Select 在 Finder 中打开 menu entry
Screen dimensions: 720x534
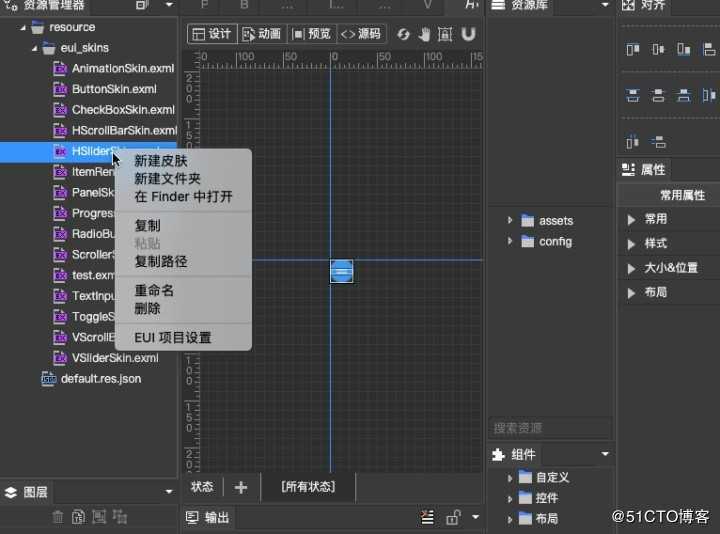coord(183,197)
